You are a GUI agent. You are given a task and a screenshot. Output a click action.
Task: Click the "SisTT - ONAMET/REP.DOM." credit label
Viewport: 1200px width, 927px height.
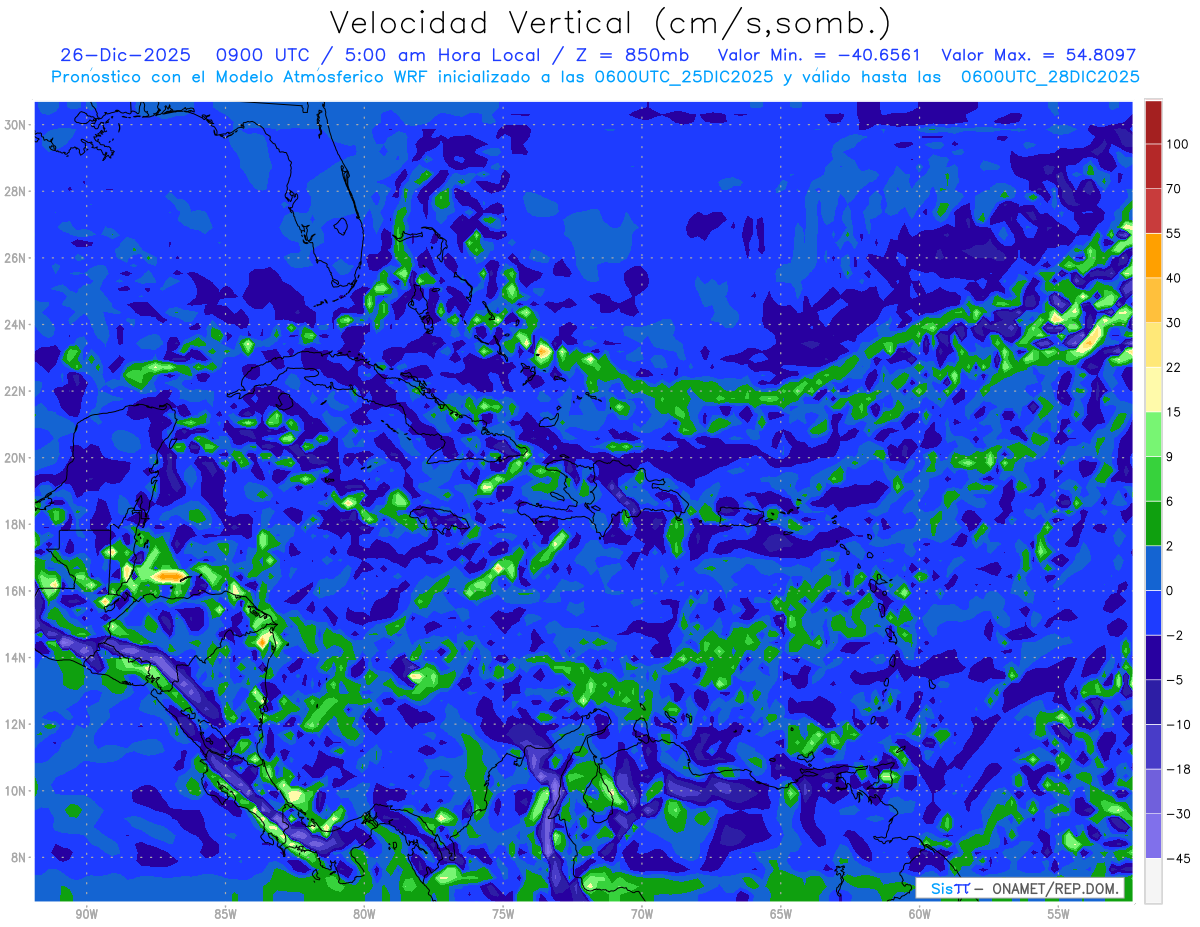[1019, 888]
